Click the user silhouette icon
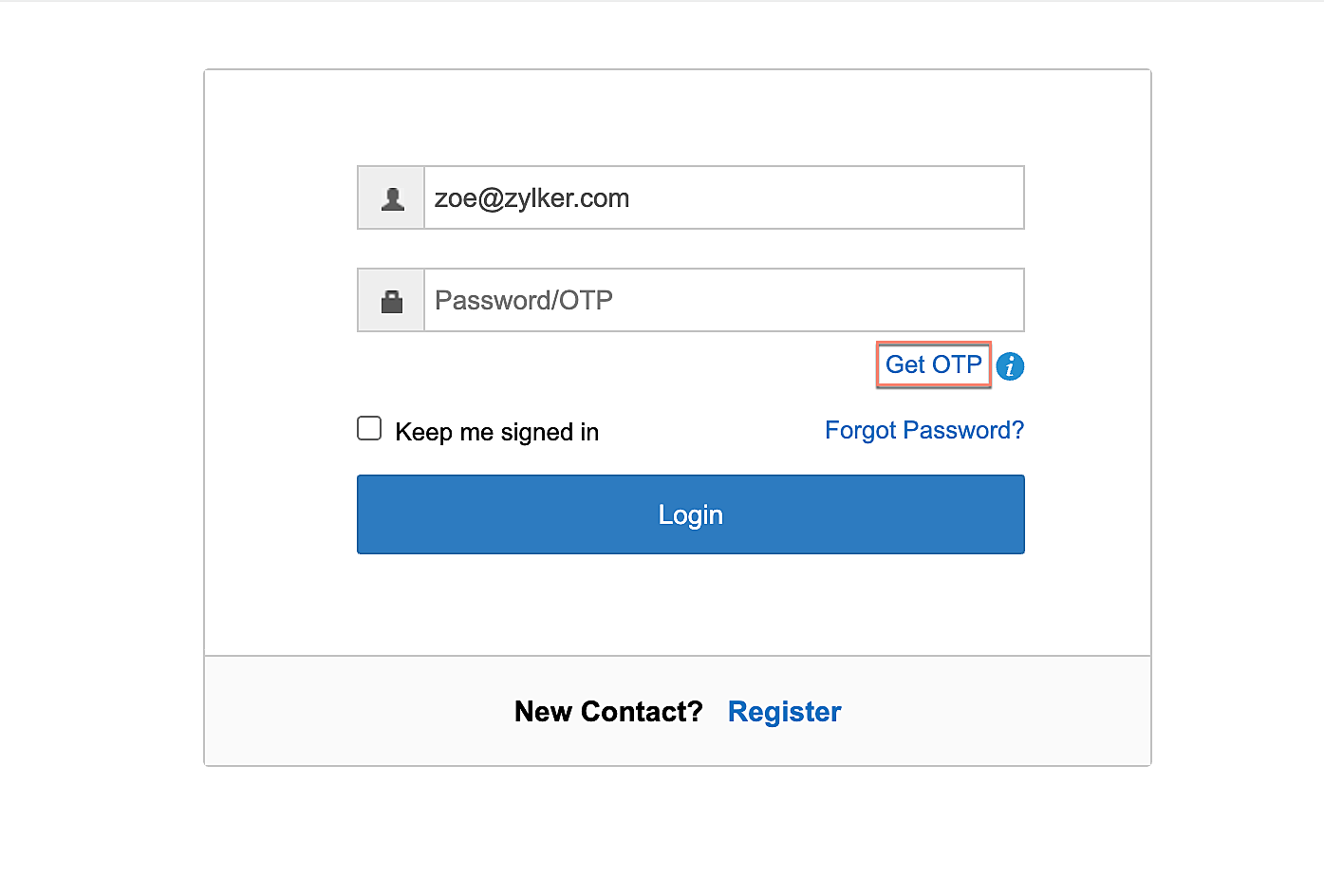The image size is (1324, 896). (392, 198)
